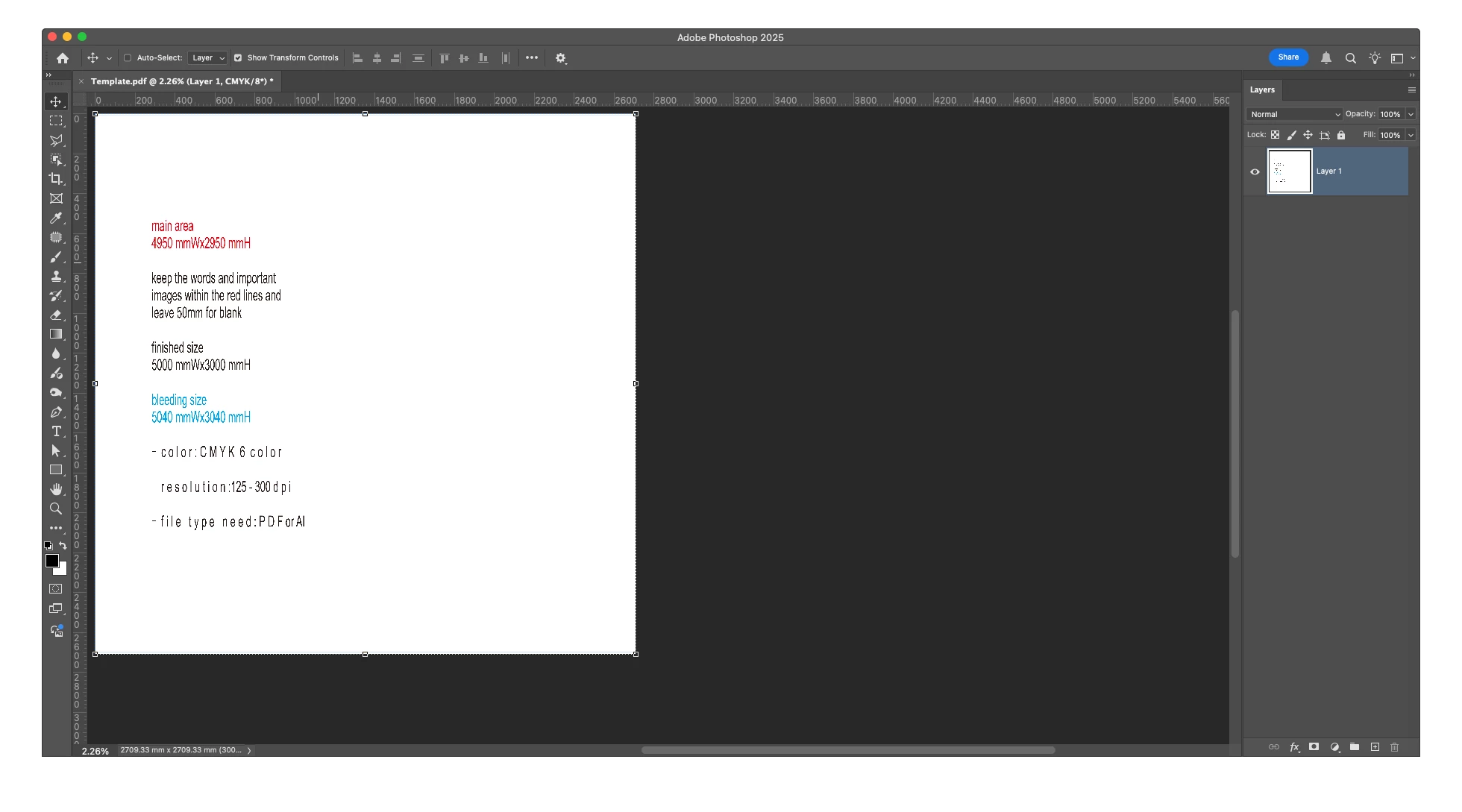The height and width of the screenshot is (812, 1462).
Task: Select the Crop tool
Action: pos(56,179)
